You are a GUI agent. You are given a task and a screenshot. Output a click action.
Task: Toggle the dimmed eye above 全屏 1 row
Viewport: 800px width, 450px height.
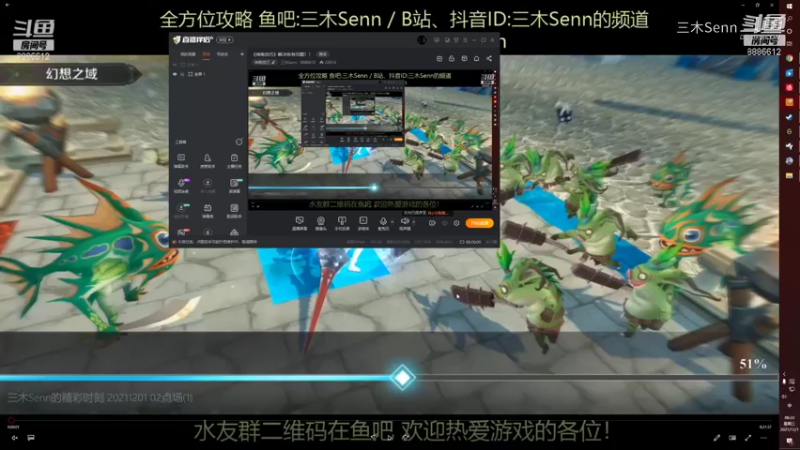(175, 65)
